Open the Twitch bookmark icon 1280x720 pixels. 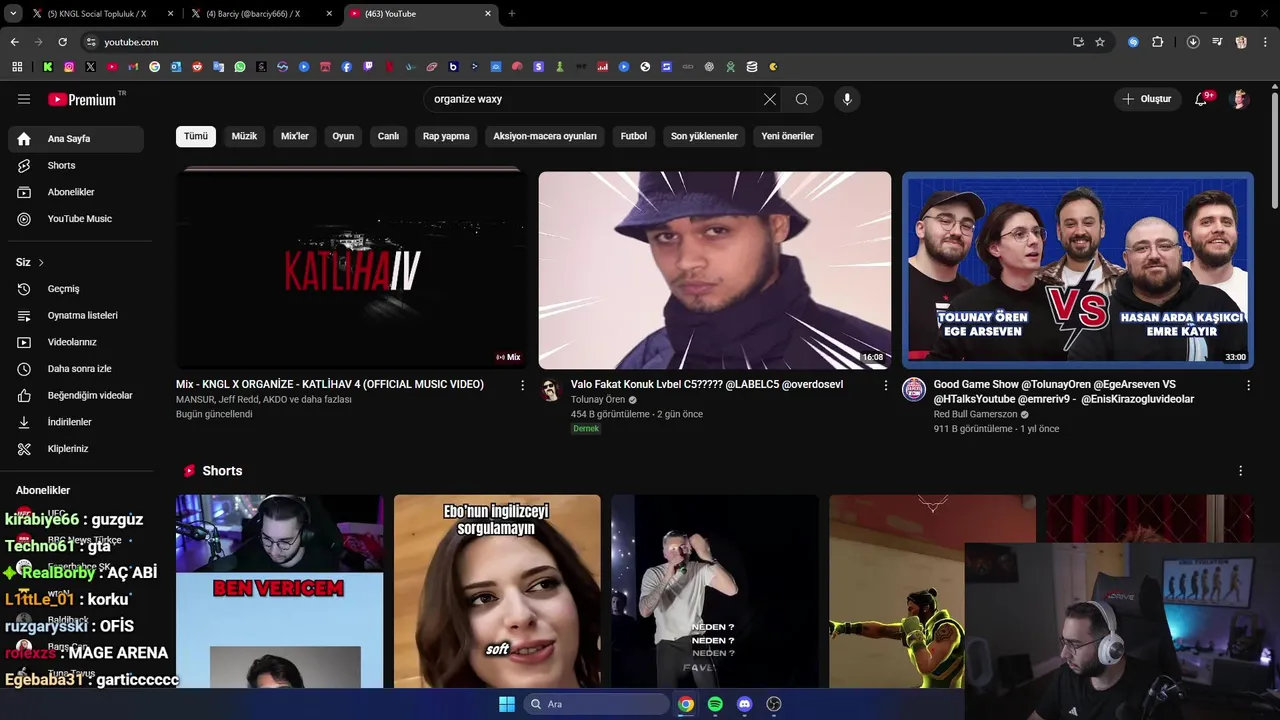pyautogui.click(x=368, y=67)
